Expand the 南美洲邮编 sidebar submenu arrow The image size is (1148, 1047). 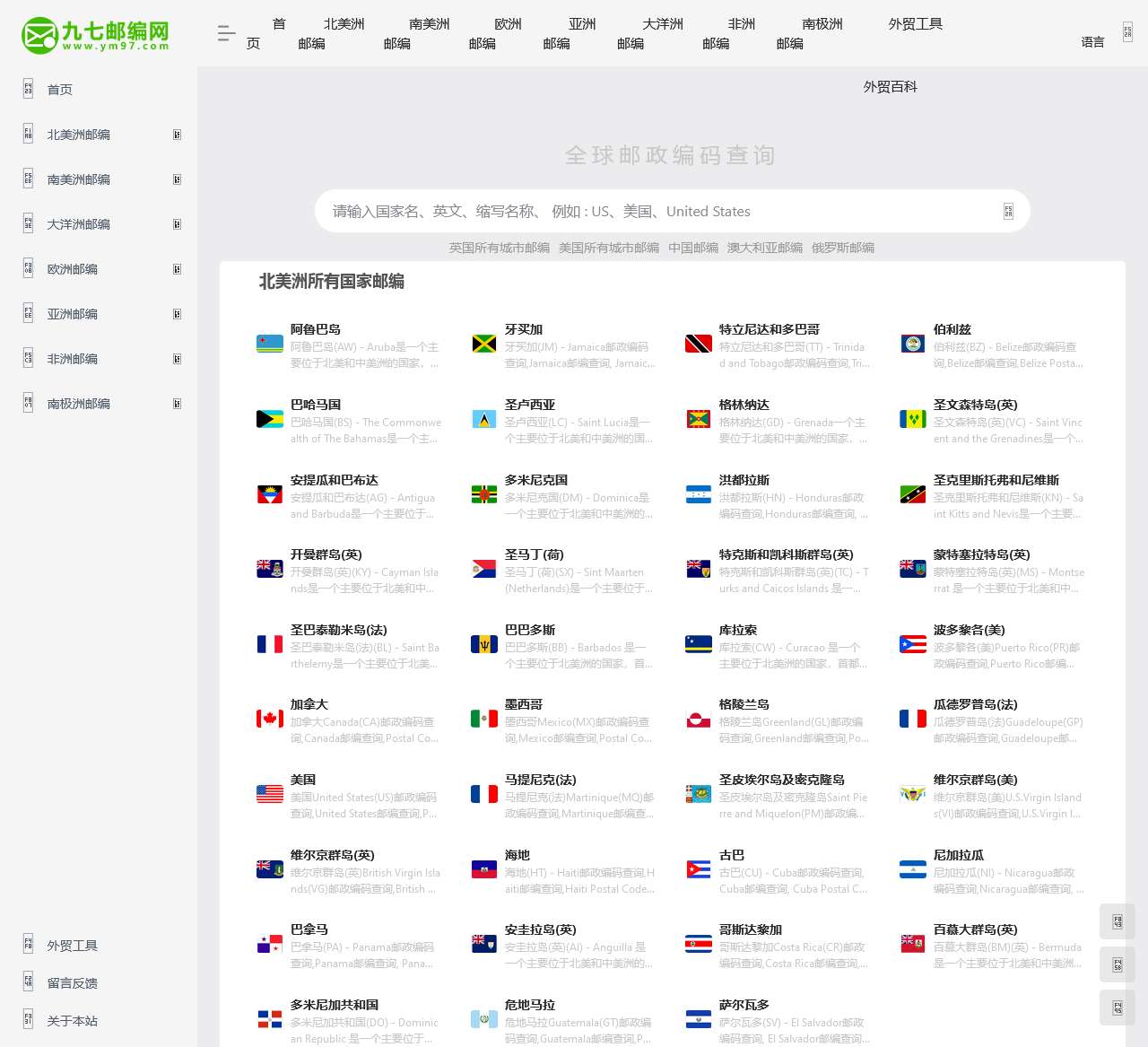tap(177, 179)
